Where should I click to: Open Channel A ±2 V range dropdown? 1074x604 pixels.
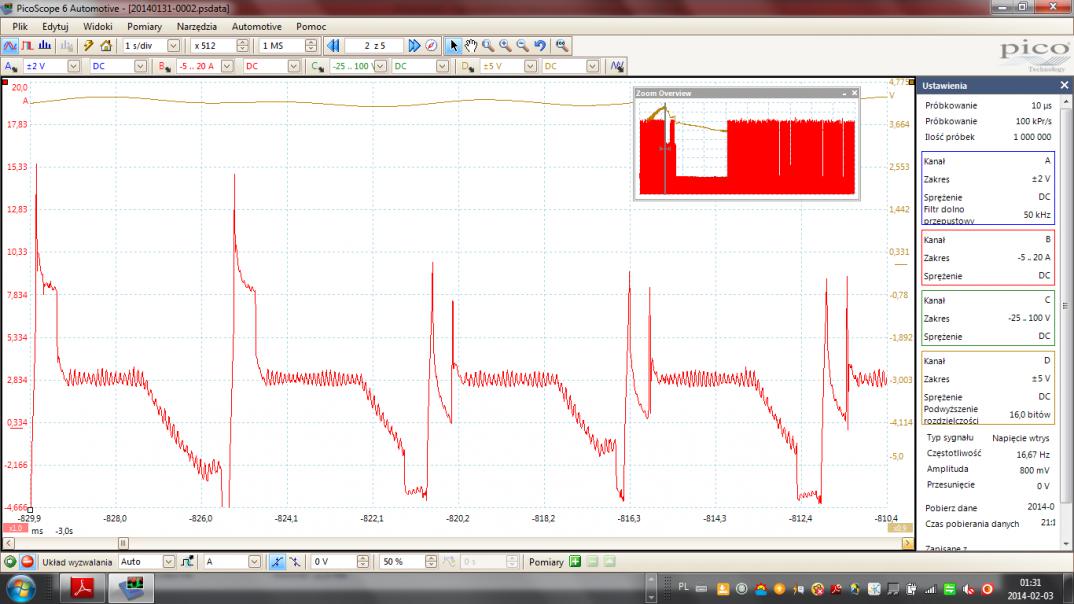[71, 66]
